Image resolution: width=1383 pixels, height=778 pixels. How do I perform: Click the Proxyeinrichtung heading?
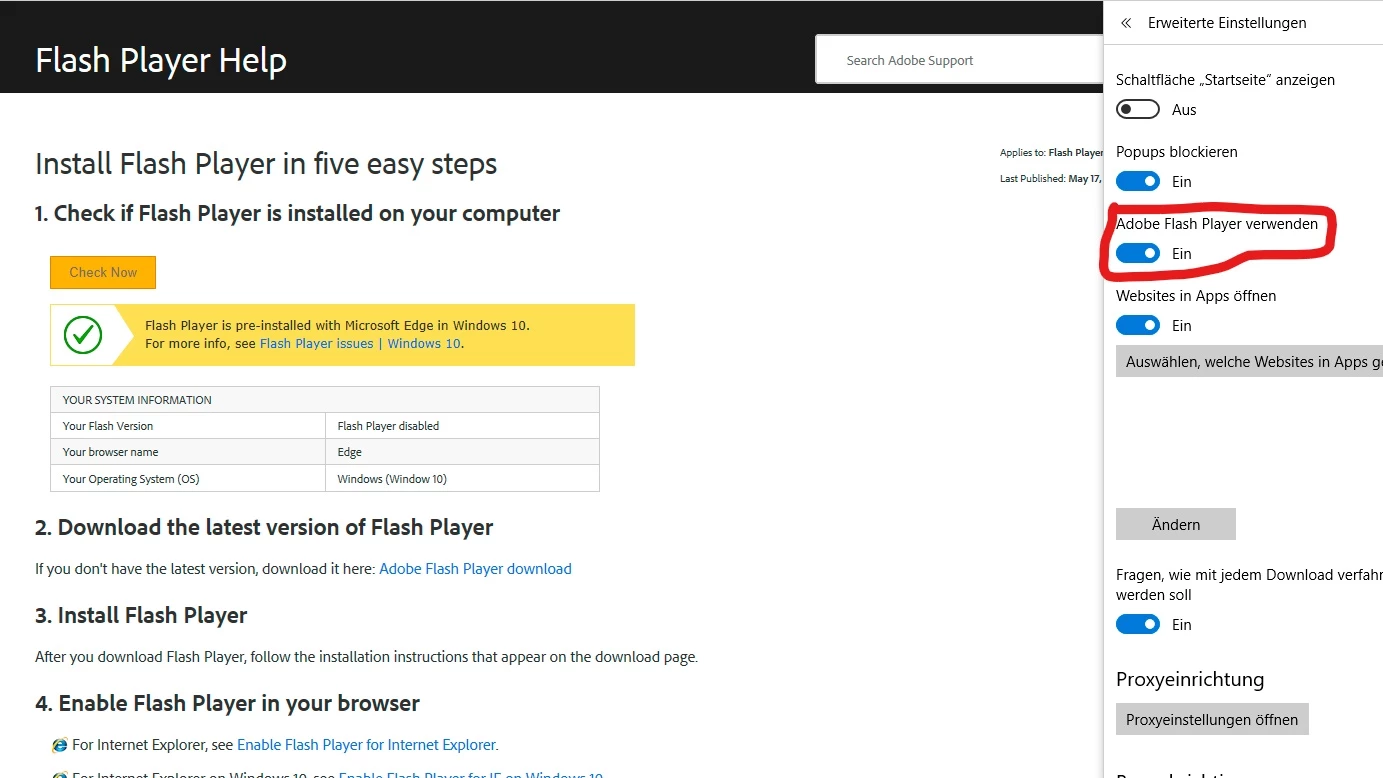pos(1190,679)
